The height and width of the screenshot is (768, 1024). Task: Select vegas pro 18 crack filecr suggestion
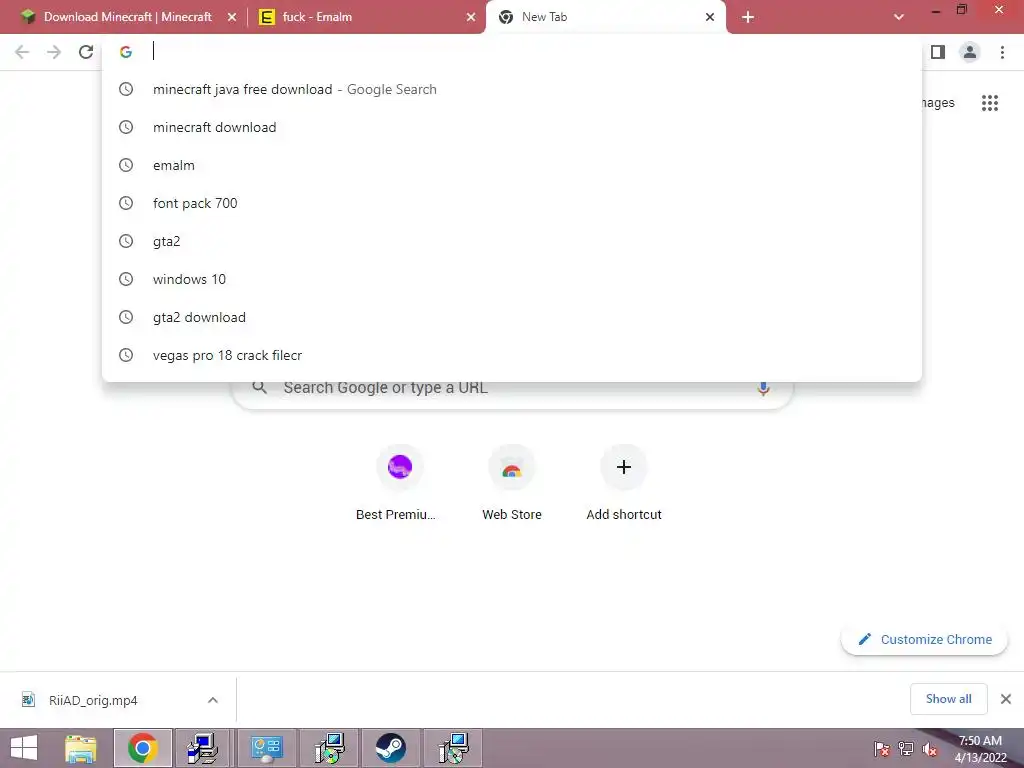point(511,355)
